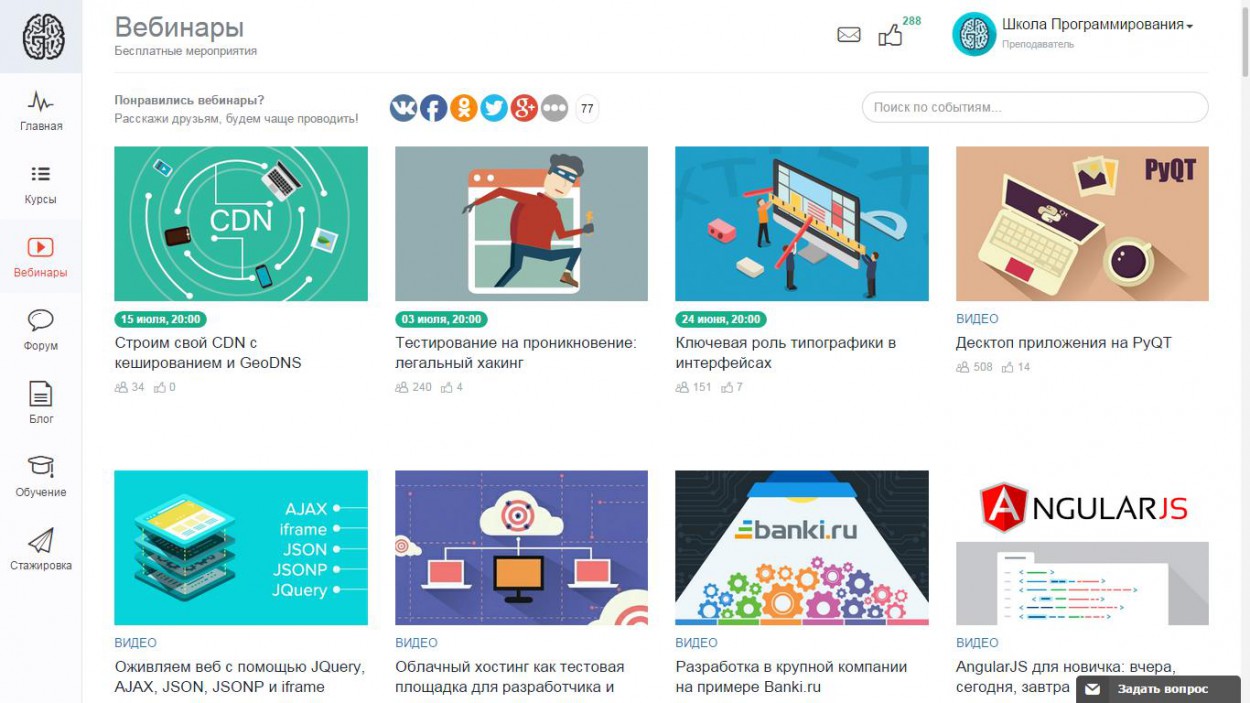Open the banki.ru webinar thumbnail

(x=802, y=548)
